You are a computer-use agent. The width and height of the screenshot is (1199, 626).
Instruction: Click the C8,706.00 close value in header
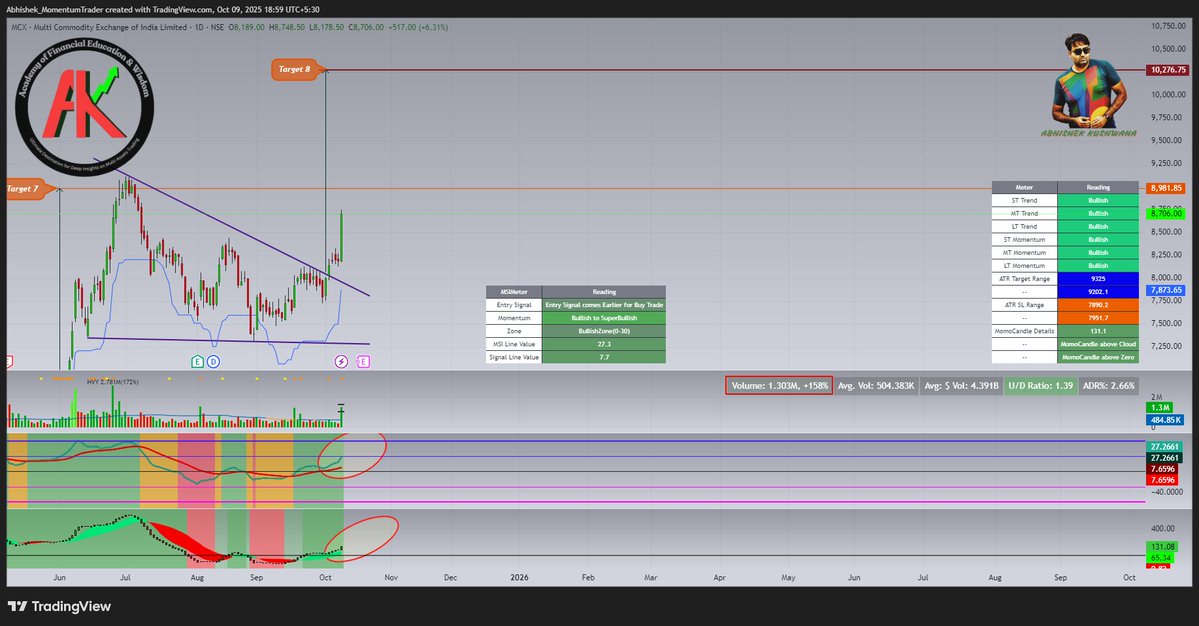point(366,28)
